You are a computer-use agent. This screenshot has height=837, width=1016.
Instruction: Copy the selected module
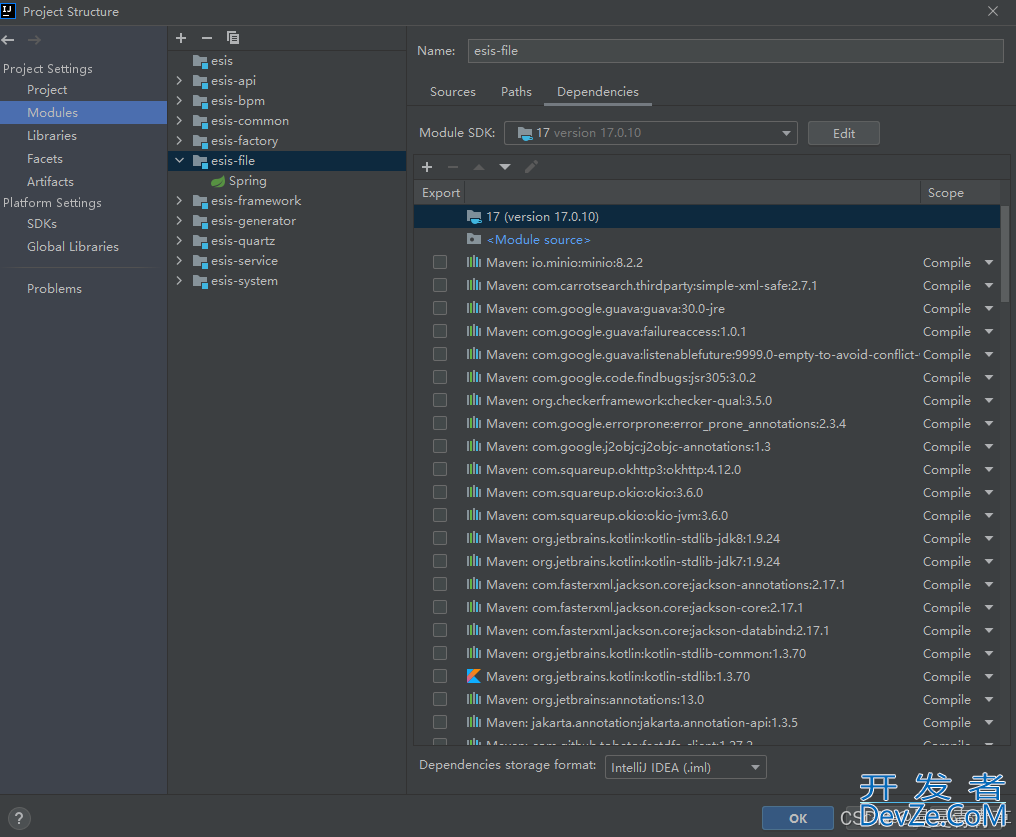233,38
